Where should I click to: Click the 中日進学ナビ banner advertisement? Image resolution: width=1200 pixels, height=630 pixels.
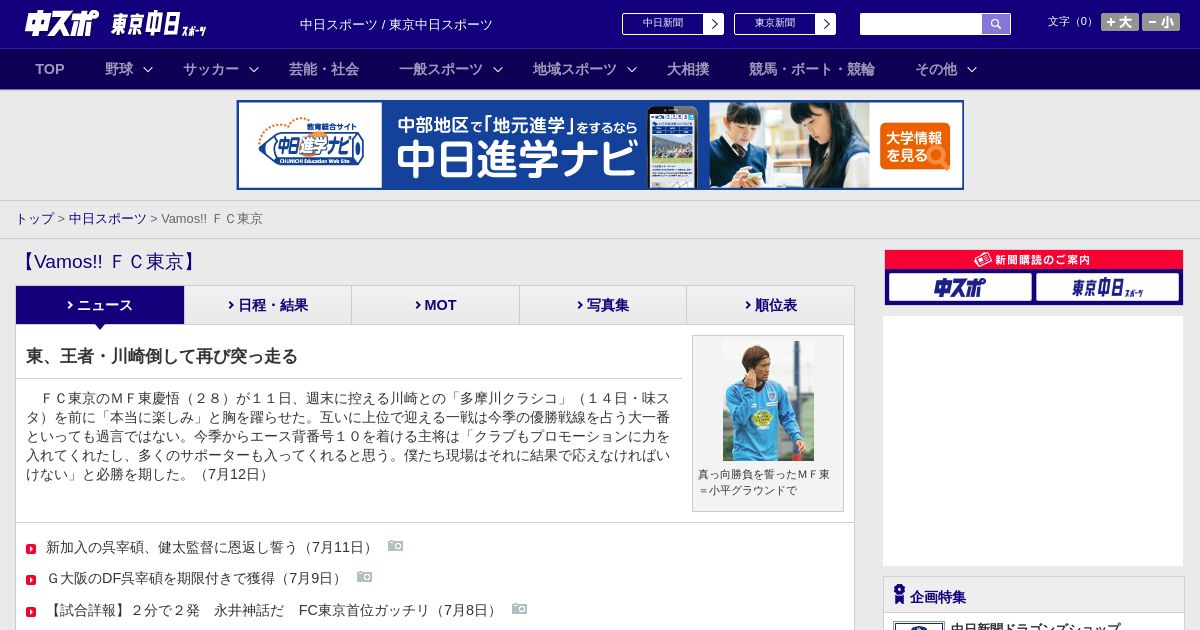[600, 145]
